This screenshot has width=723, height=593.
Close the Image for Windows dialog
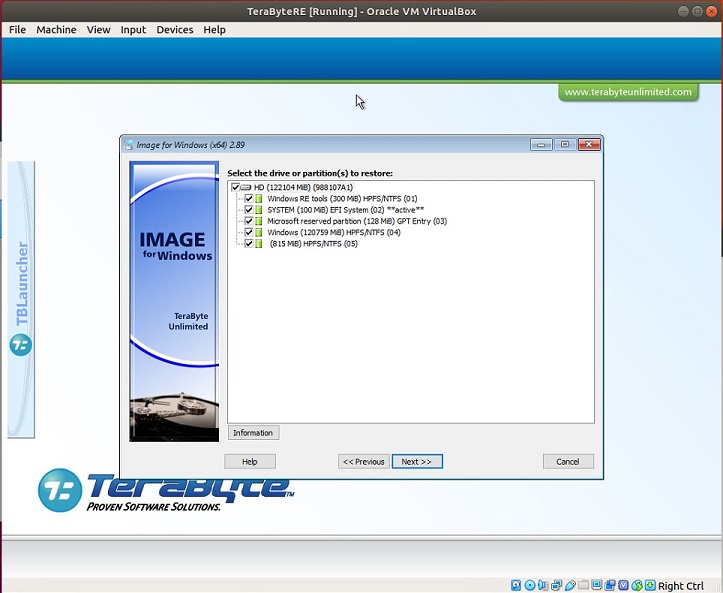[x=589, y=145]
